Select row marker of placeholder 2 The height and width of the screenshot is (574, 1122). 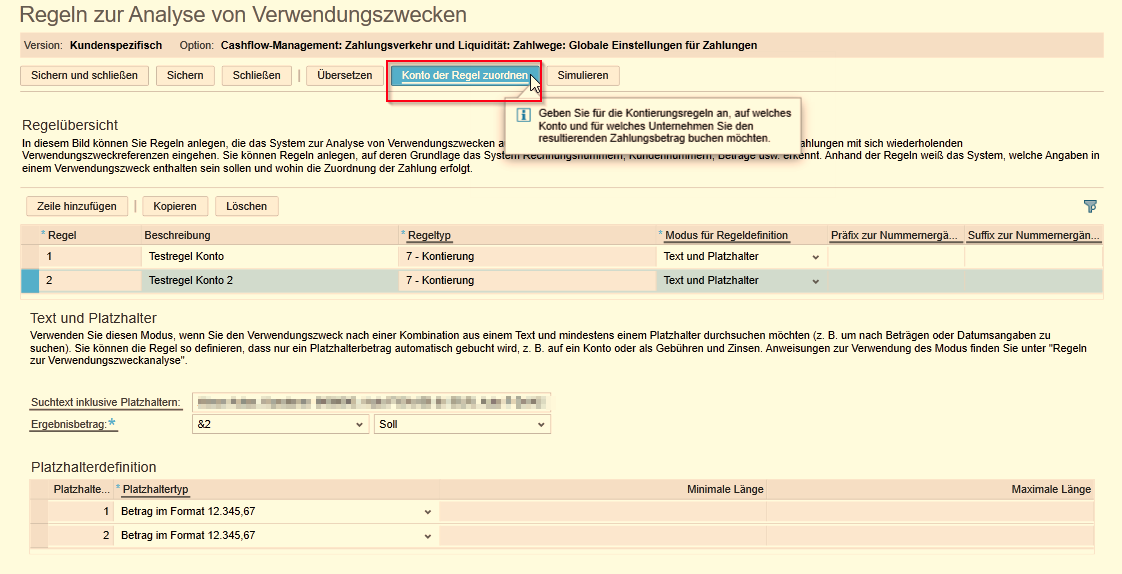point(39,535)
